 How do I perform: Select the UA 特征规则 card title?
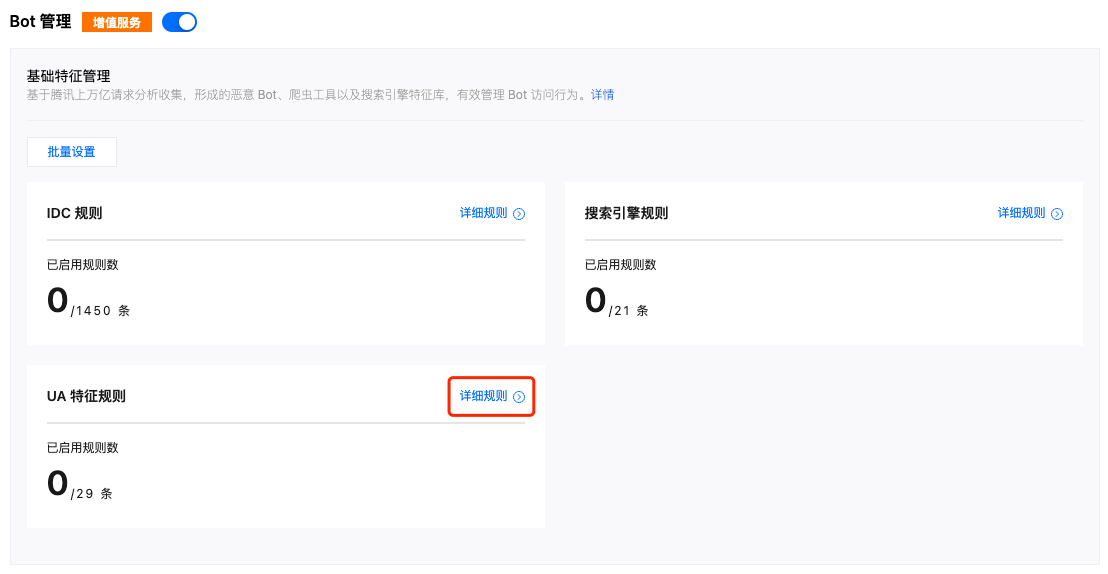coord(86,396)
